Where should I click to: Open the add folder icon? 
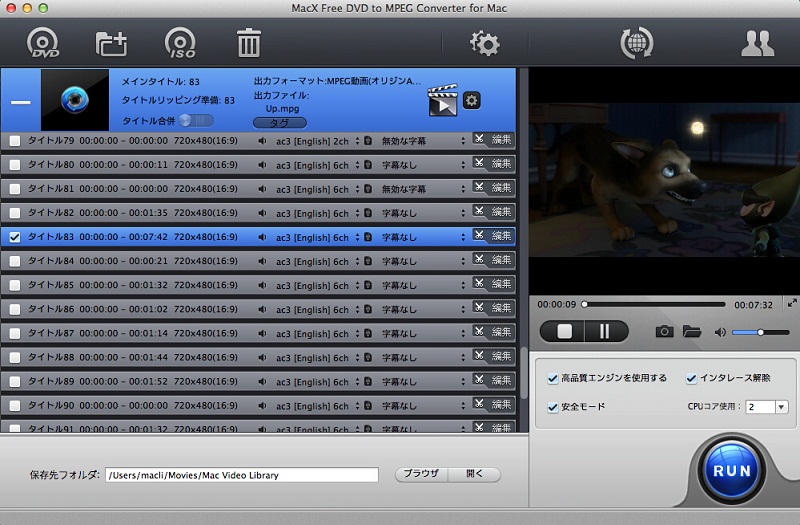coord(111,43)
